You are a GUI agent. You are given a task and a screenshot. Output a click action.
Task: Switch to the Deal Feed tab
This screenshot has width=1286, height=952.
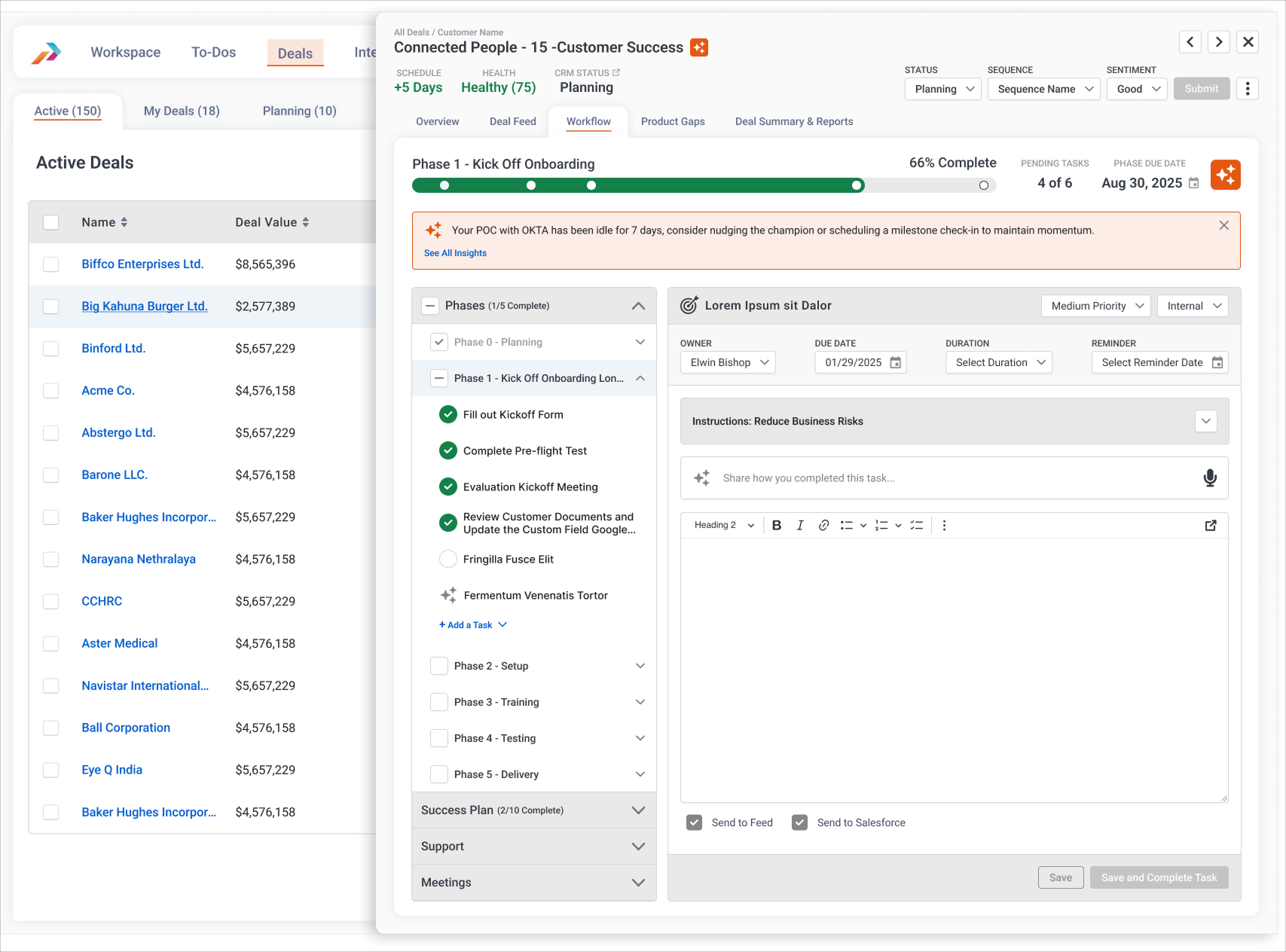point(513,121)
